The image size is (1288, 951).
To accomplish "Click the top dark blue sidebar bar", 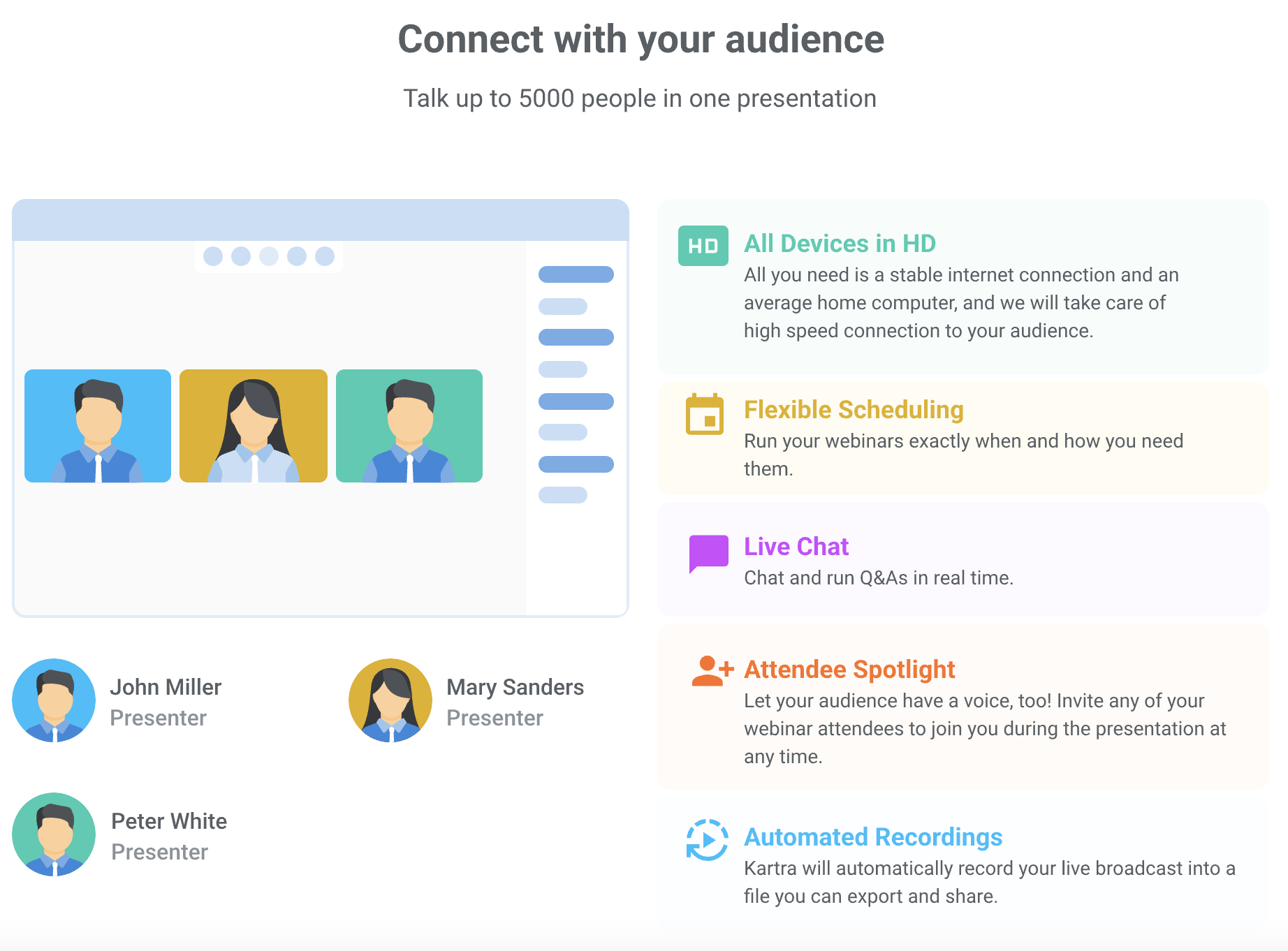I will [x=576, y=274].
